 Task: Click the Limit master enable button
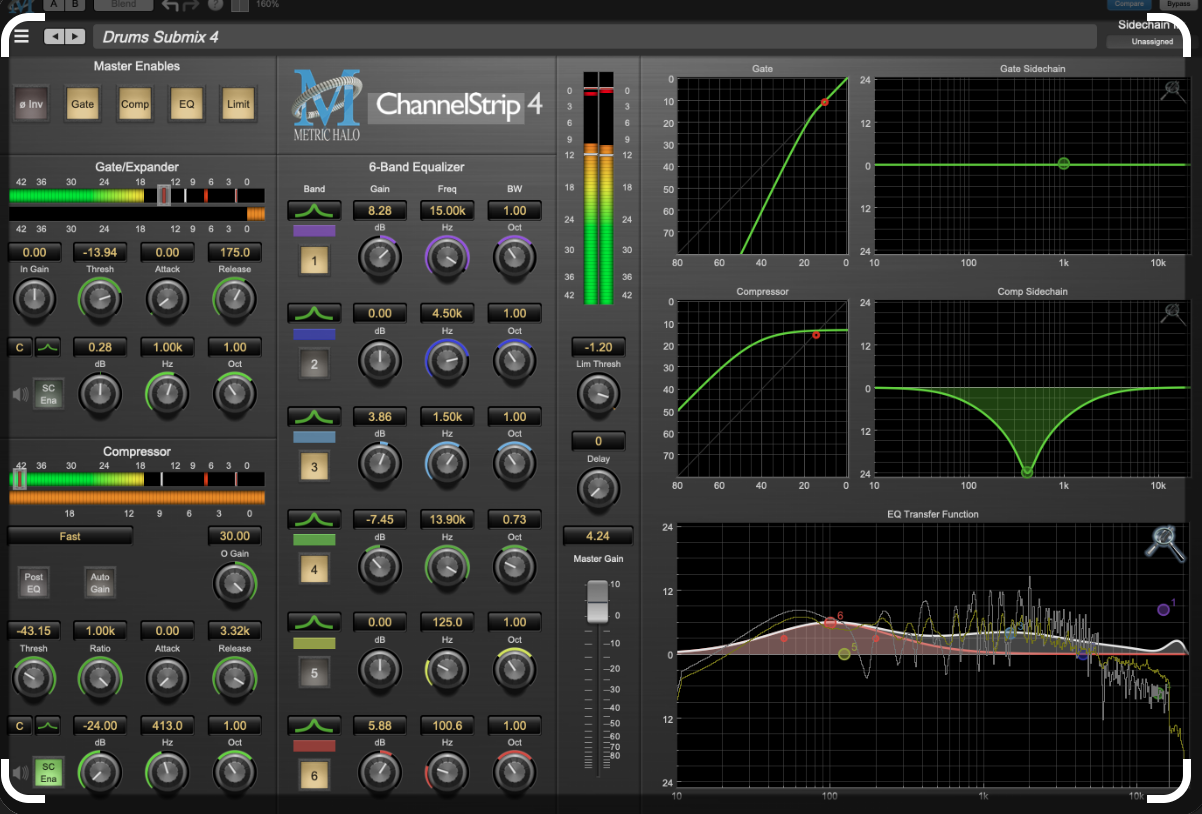(x=238, y=104)
